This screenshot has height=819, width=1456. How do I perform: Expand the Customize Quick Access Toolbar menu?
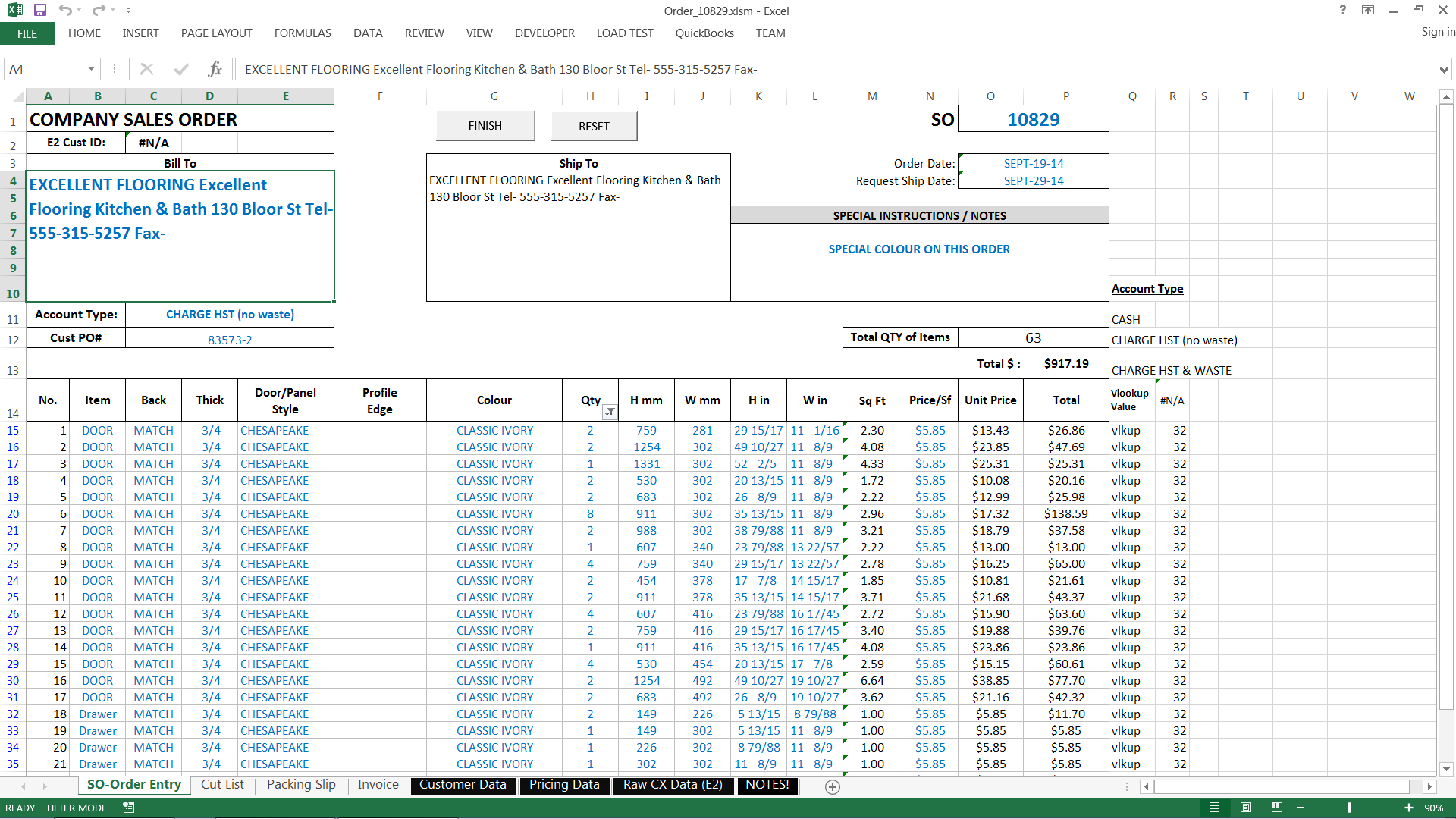(129, 11)
